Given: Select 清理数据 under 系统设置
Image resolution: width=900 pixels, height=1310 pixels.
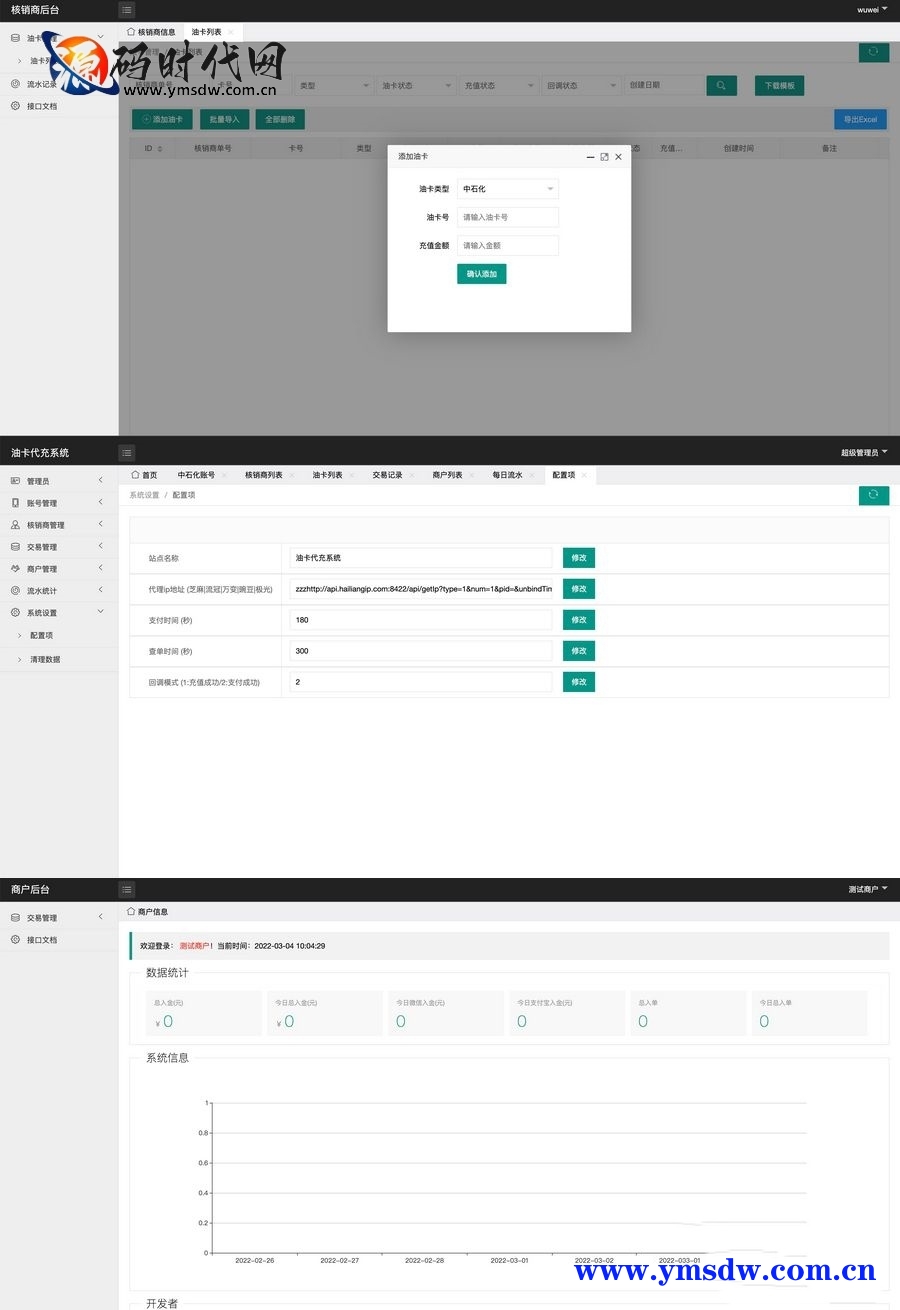Looking at the screenshot, I should click(45, 659).
